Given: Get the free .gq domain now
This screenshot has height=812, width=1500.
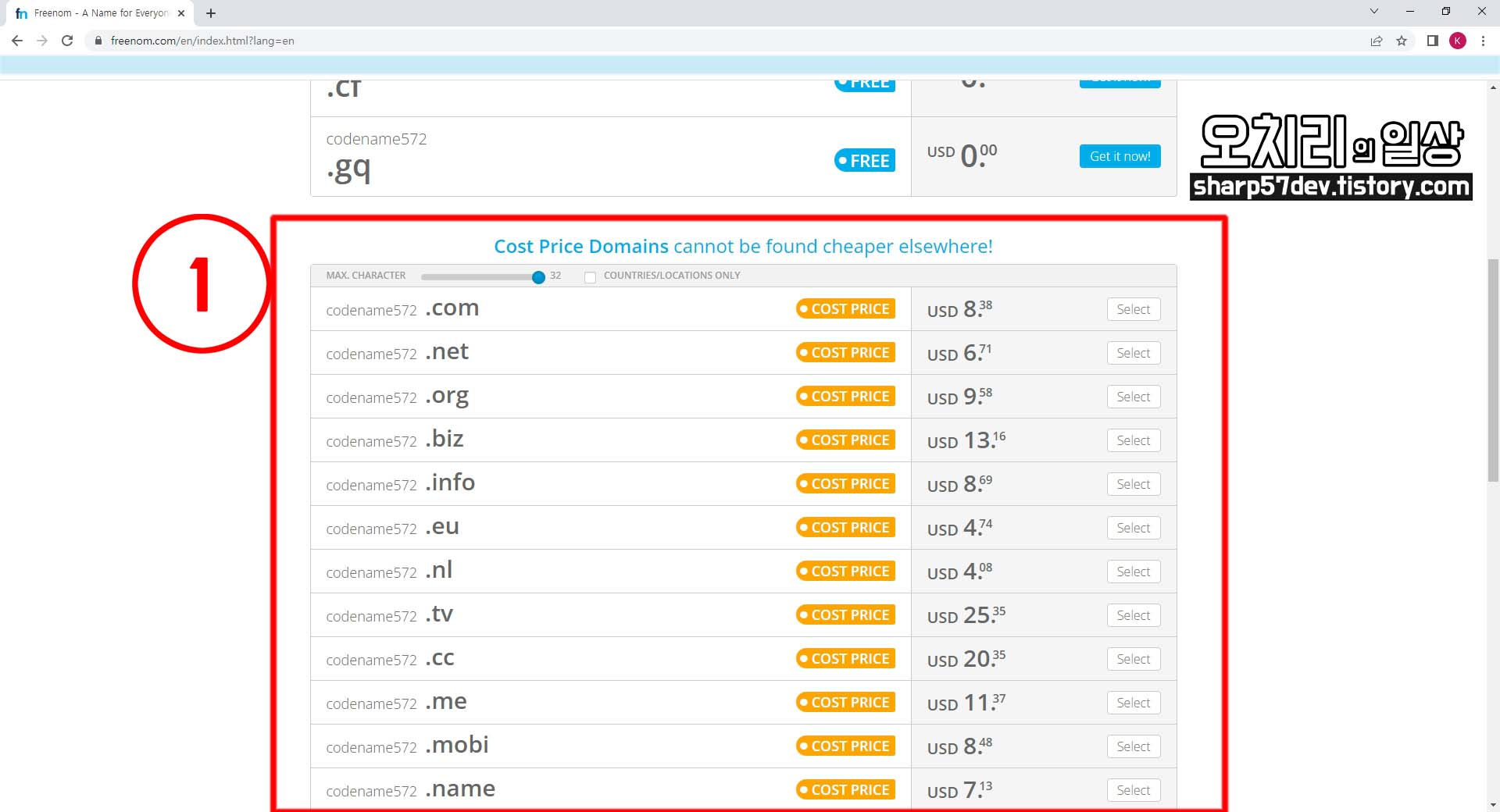Looking at the screenshot, I should [x=1120, y=156].
